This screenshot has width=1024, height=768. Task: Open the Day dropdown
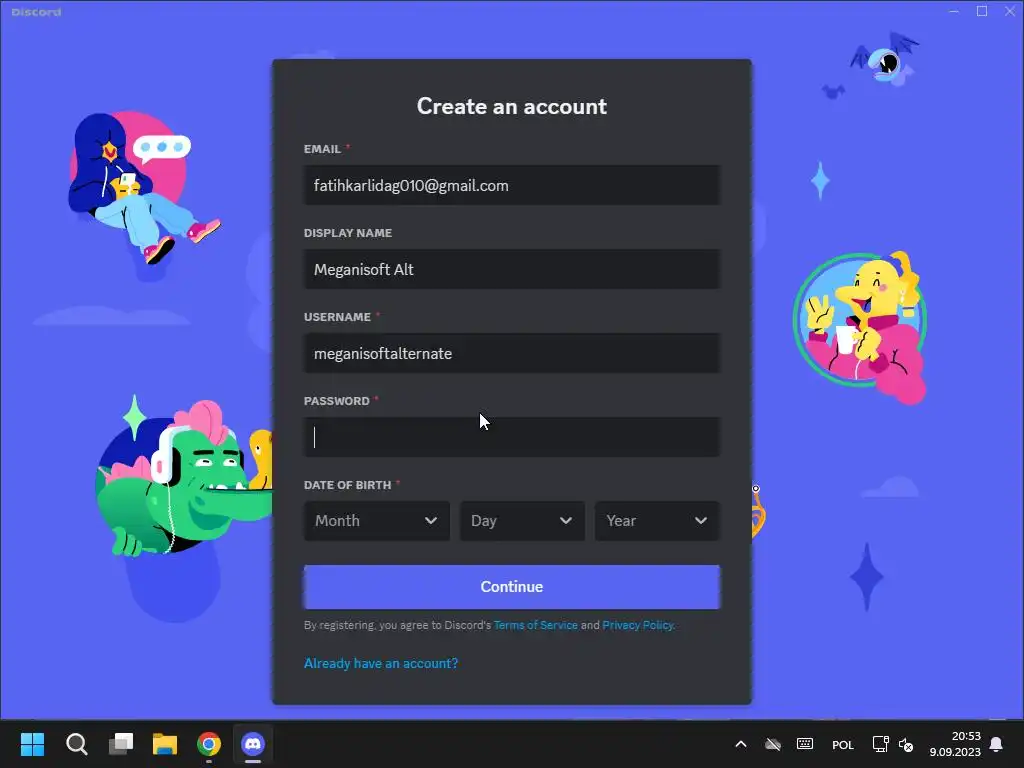(522, 520)
